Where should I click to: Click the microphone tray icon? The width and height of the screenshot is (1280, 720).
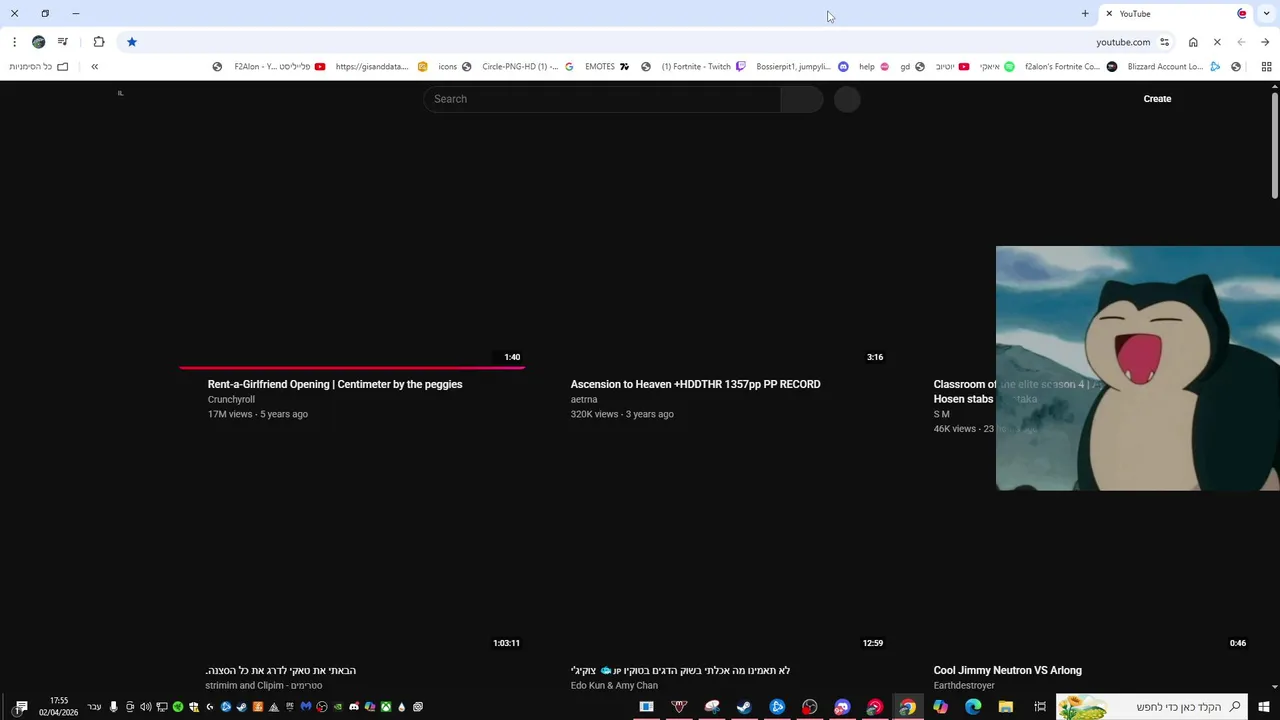(113, 707)
